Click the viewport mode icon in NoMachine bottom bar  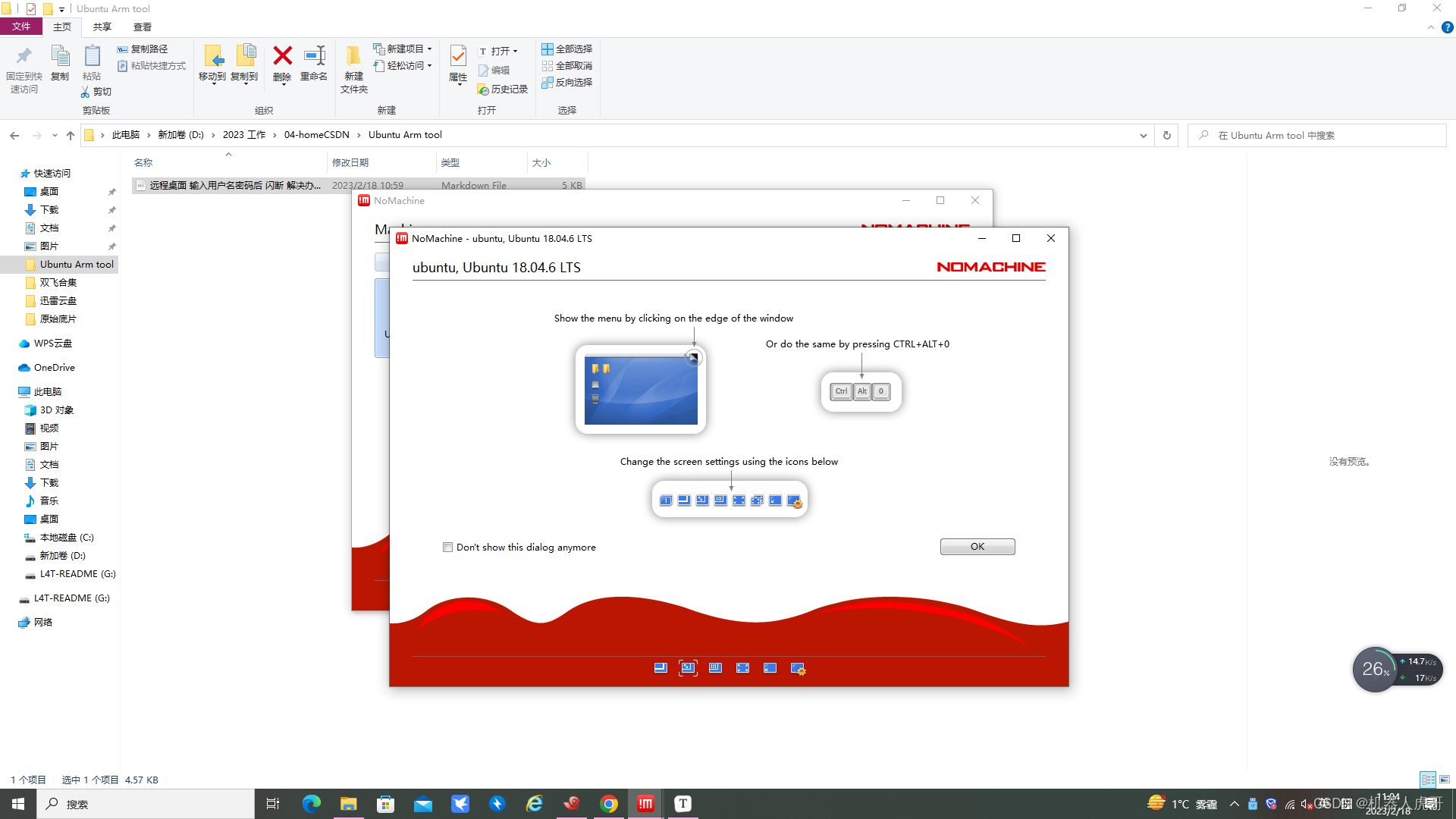pos(661,668)
